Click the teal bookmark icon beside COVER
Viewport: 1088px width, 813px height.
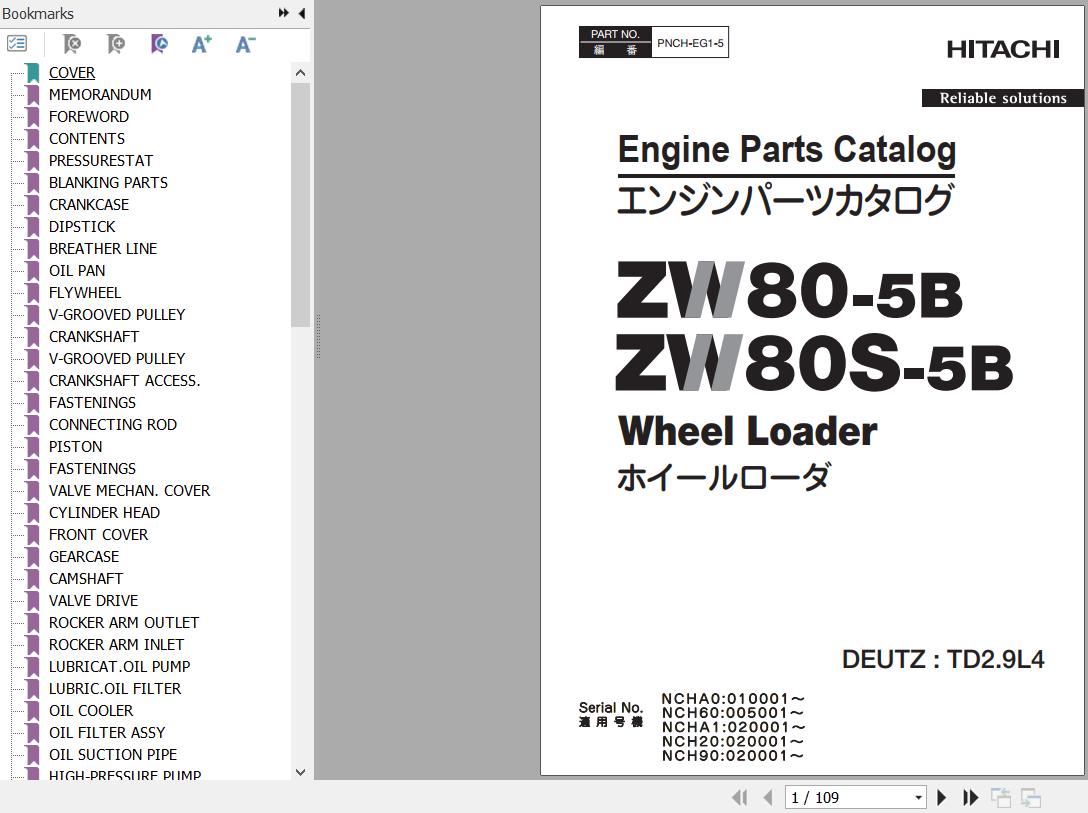pos(33,73)
